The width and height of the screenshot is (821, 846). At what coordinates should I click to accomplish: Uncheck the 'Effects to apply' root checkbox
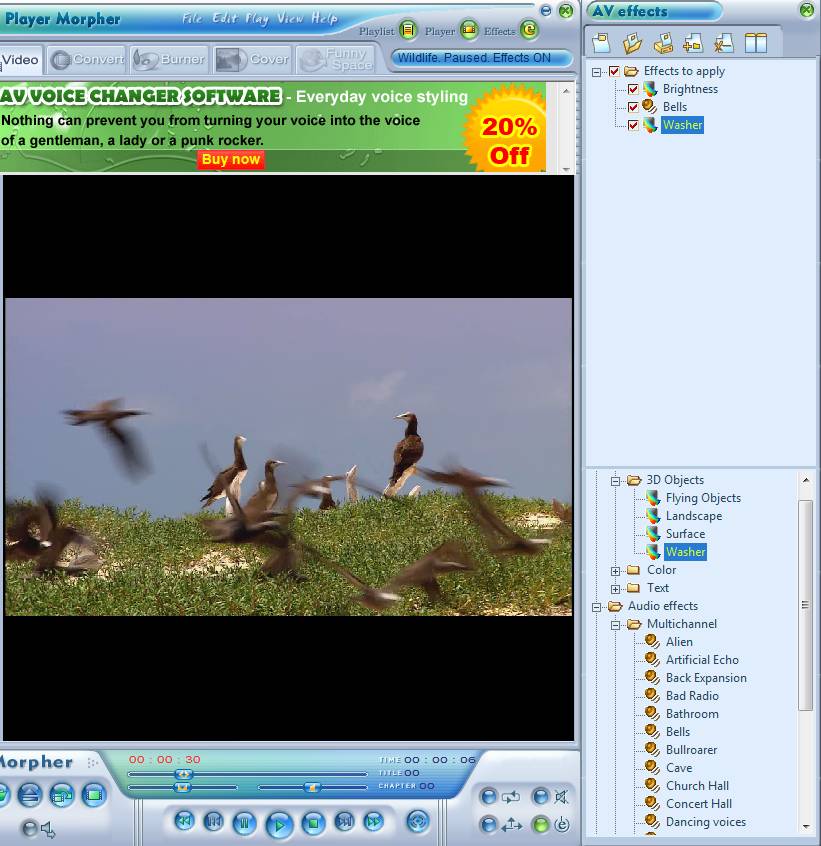pyautogui.click(x=614, y=71)
